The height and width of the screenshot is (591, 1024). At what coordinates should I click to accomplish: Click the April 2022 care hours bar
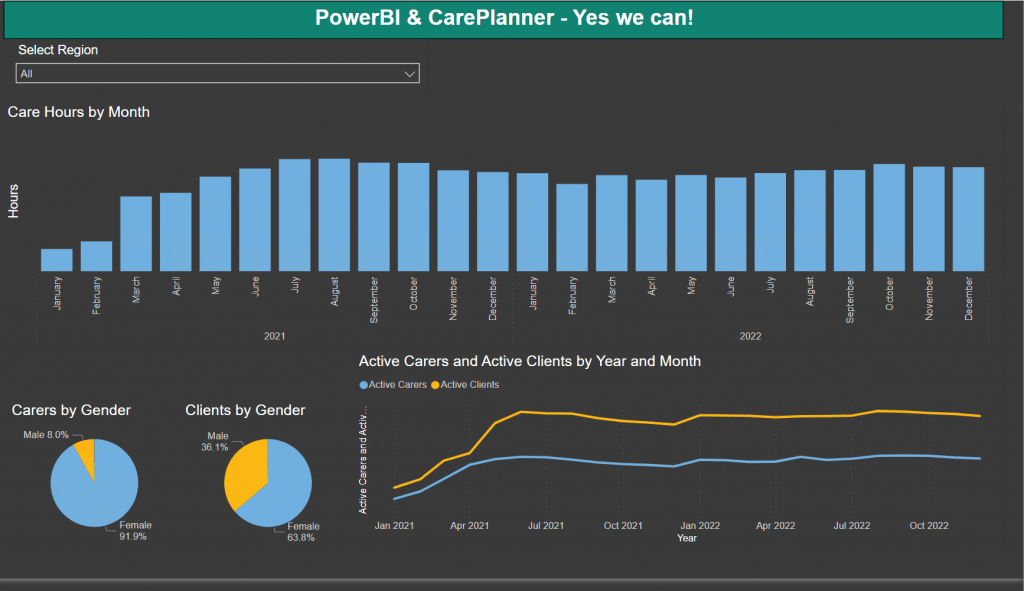(651, 225)
